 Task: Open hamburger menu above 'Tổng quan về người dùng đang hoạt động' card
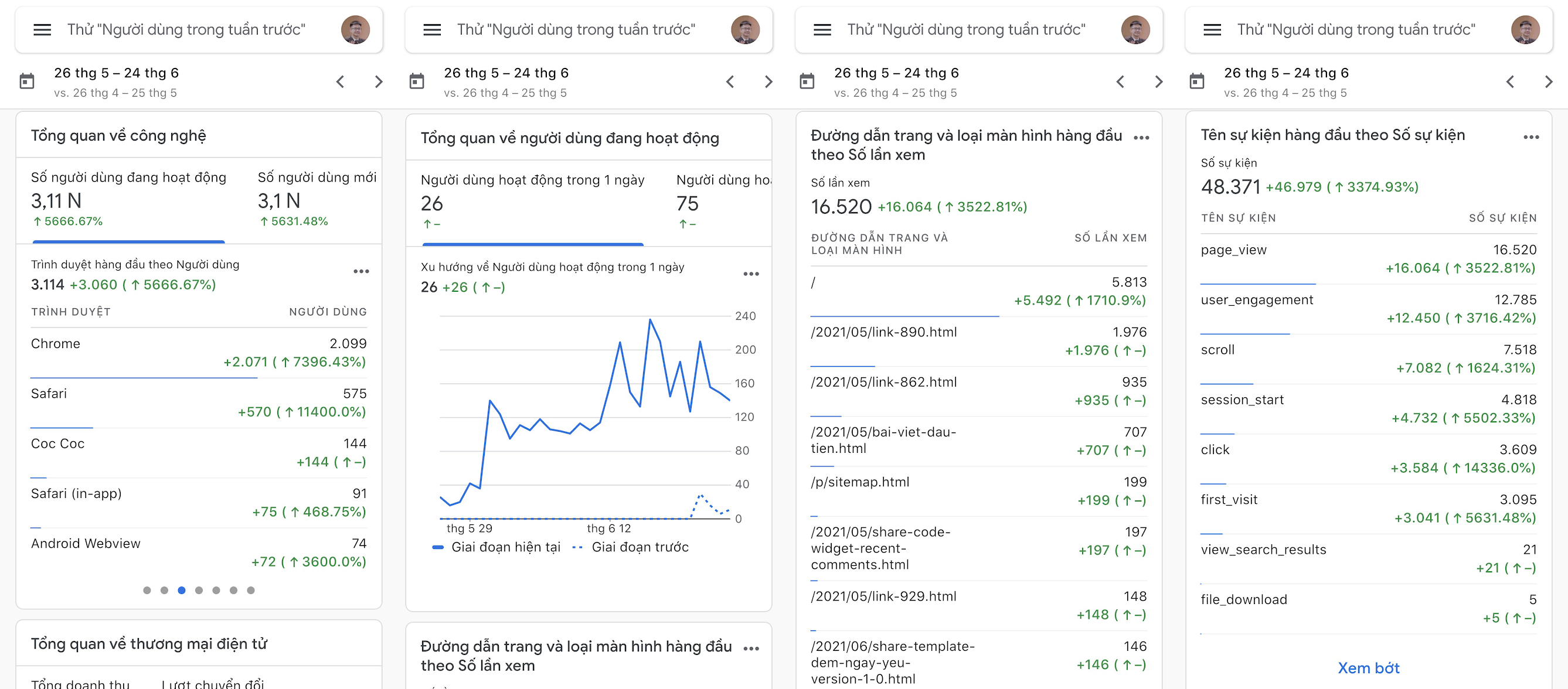coord(432,29)
